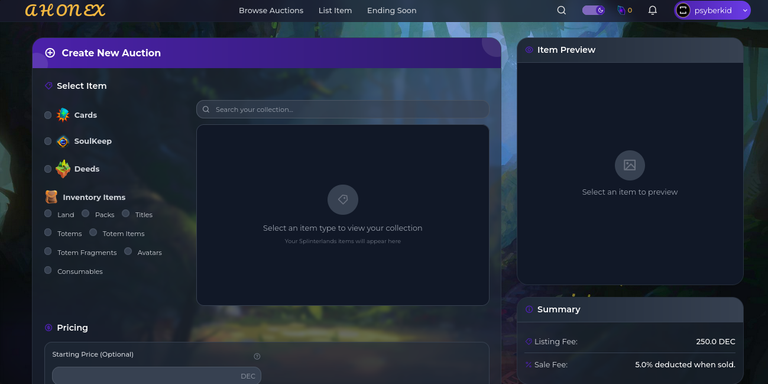Click the eye icon beside Item Preview
The image size is (768, 384).
point(529,50)
